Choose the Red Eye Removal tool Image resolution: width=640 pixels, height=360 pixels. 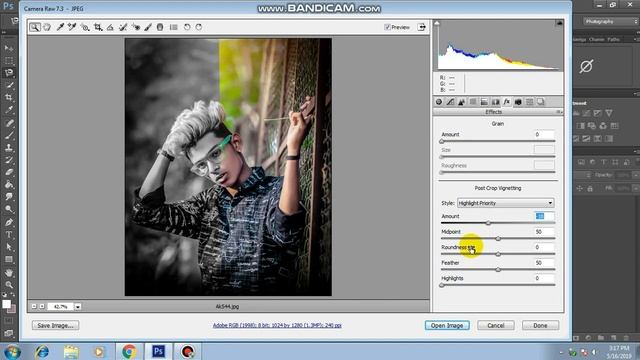coord(136,27)
